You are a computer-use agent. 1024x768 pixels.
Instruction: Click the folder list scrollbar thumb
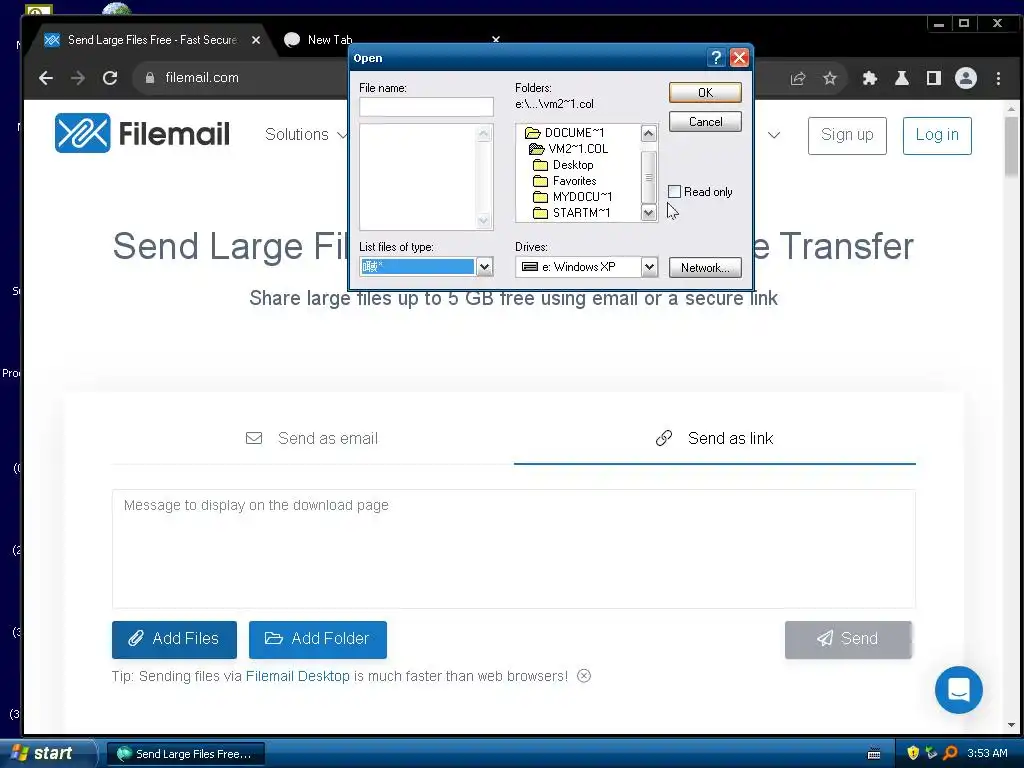point(648,177)
